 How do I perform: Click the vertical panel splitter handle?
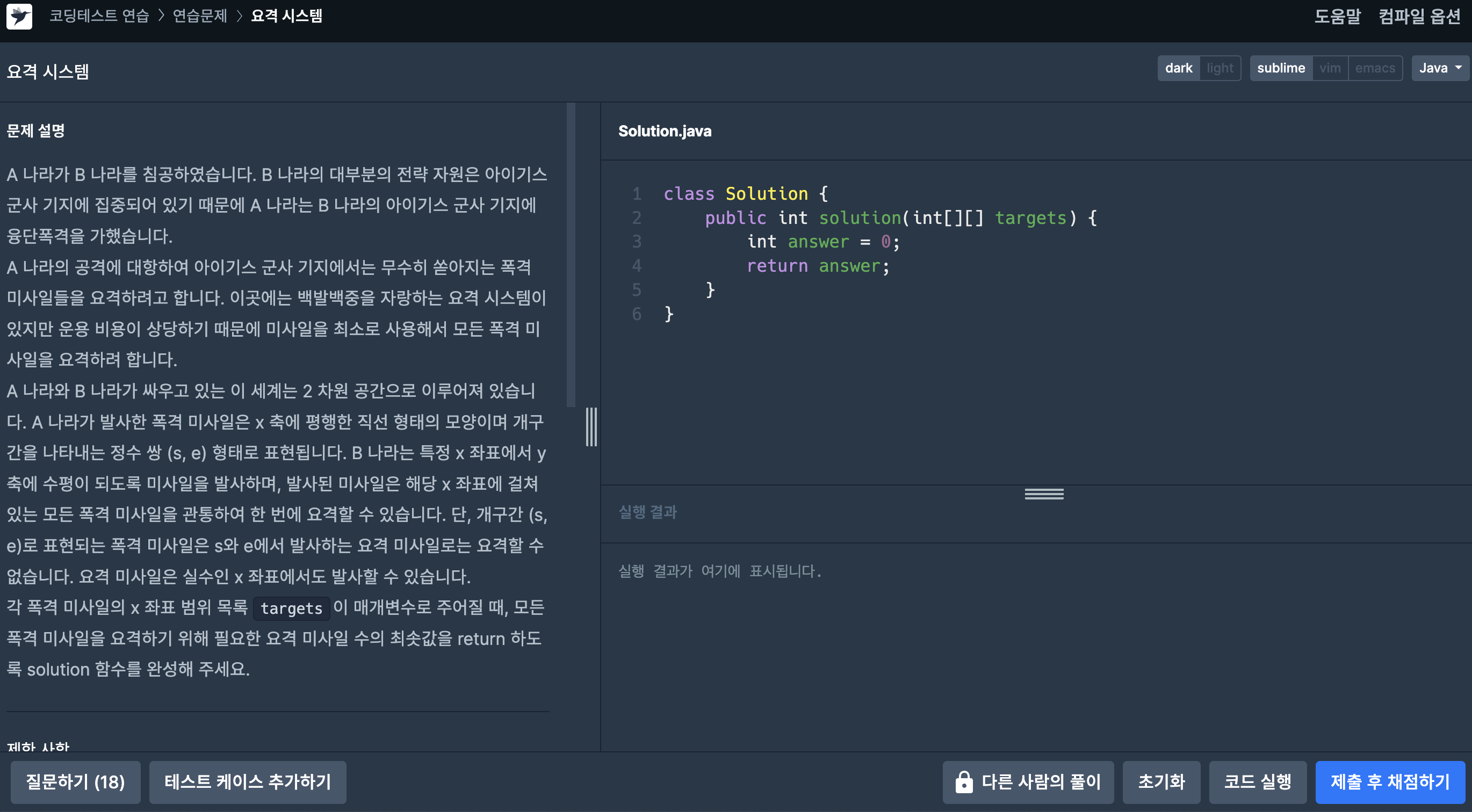[x=591, y=426]
